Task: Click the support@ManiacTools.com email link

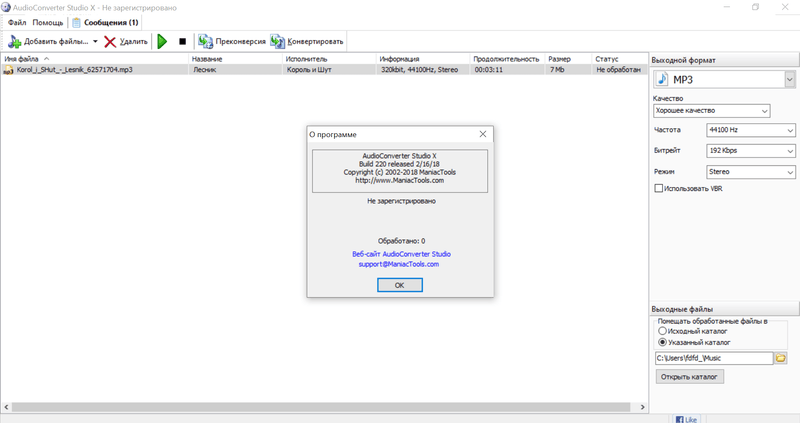Action: pos(398,264)
